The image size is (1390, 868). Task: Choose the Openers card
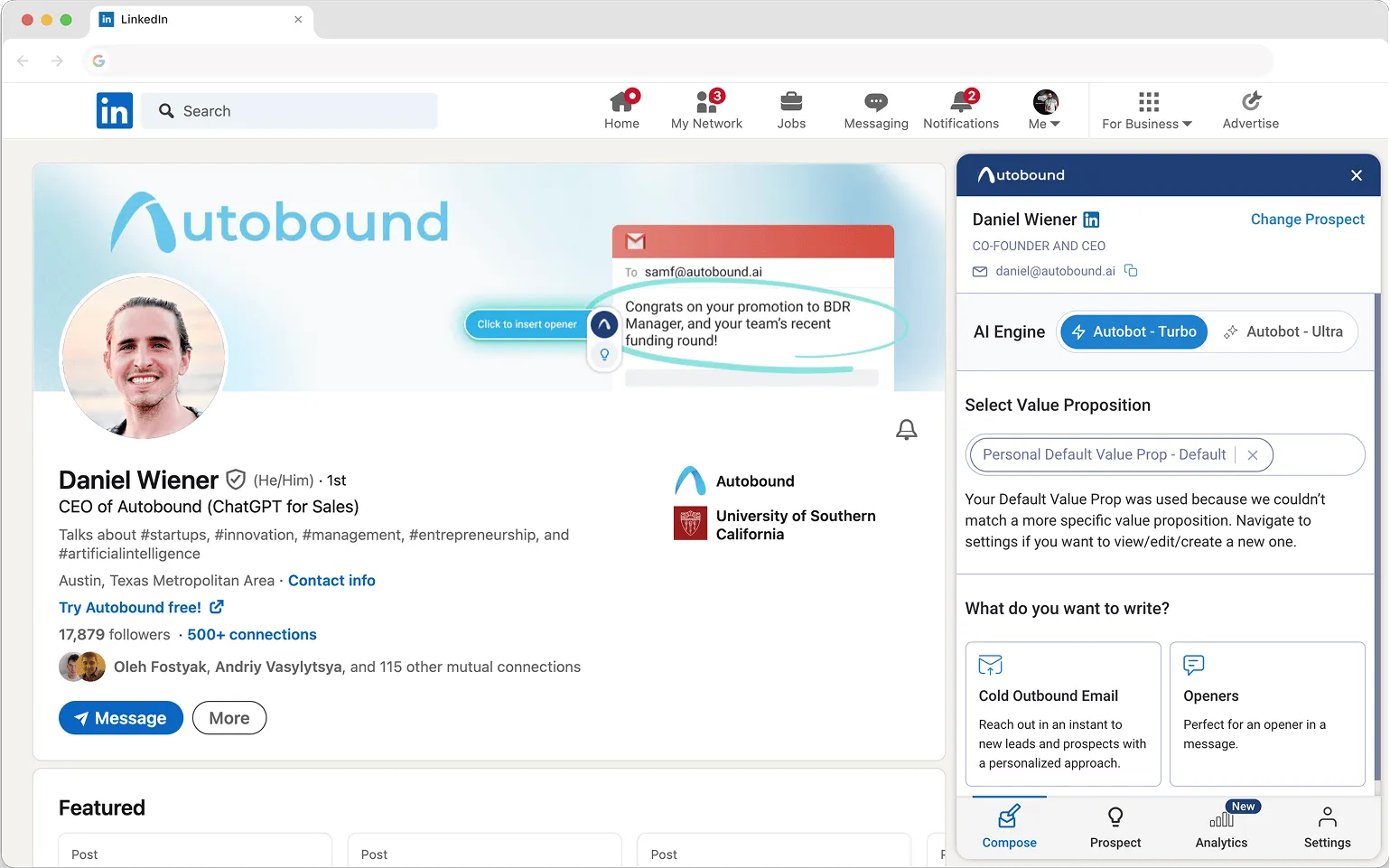pos(1267,714)
